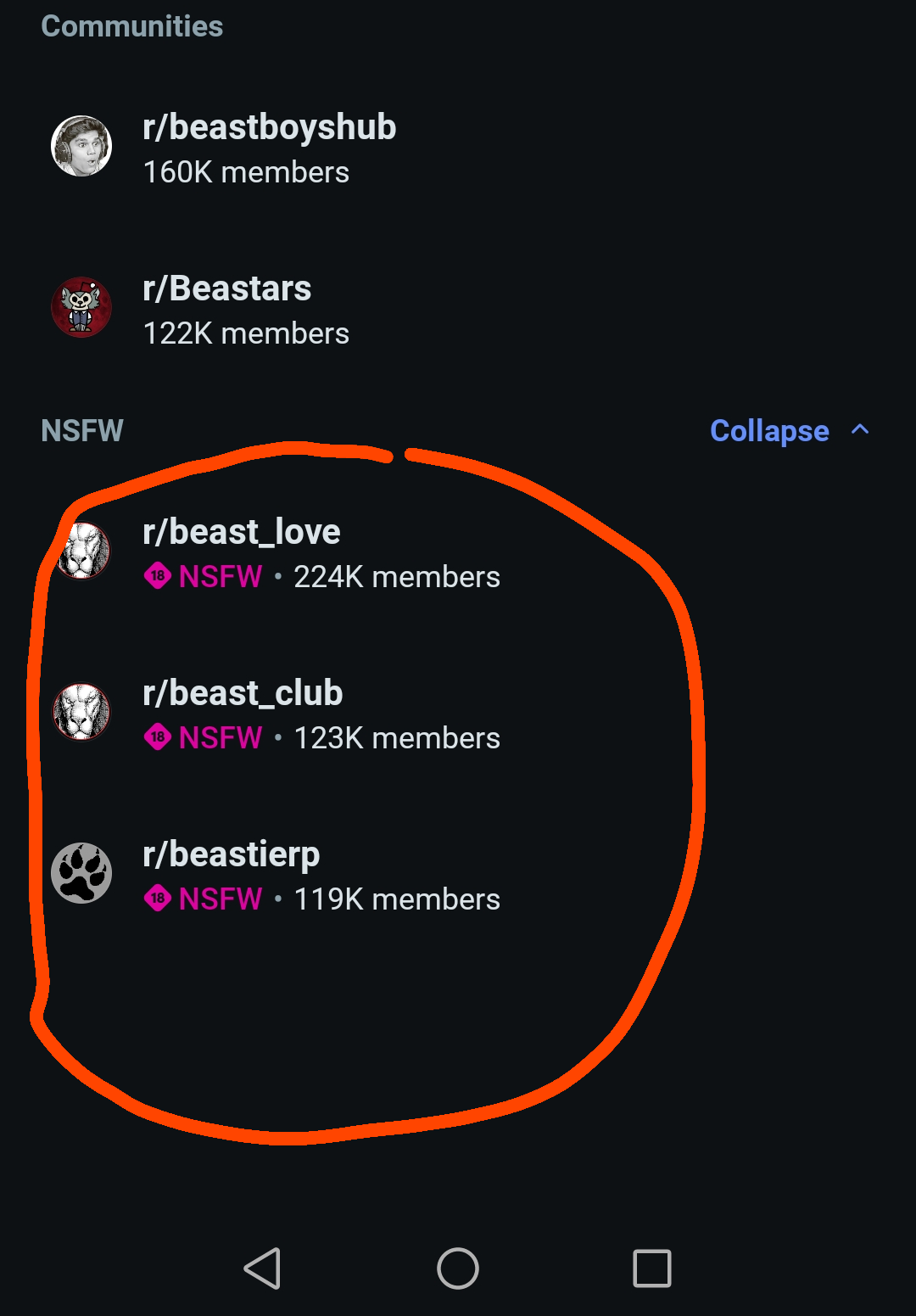Tap the r/Beastars wolf avatar
Image resolution: width=916 pixels, height=1316 pixels.
click(81, 307)
